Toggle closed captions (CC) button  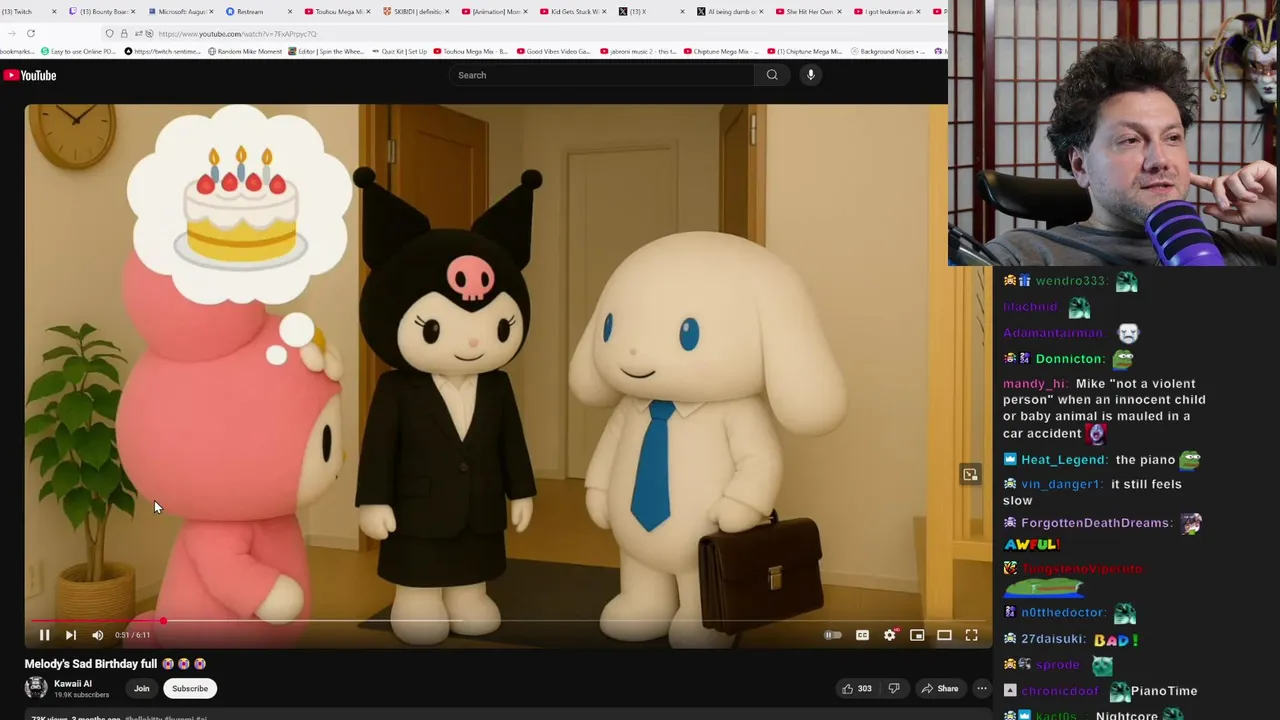click(862, 635)
